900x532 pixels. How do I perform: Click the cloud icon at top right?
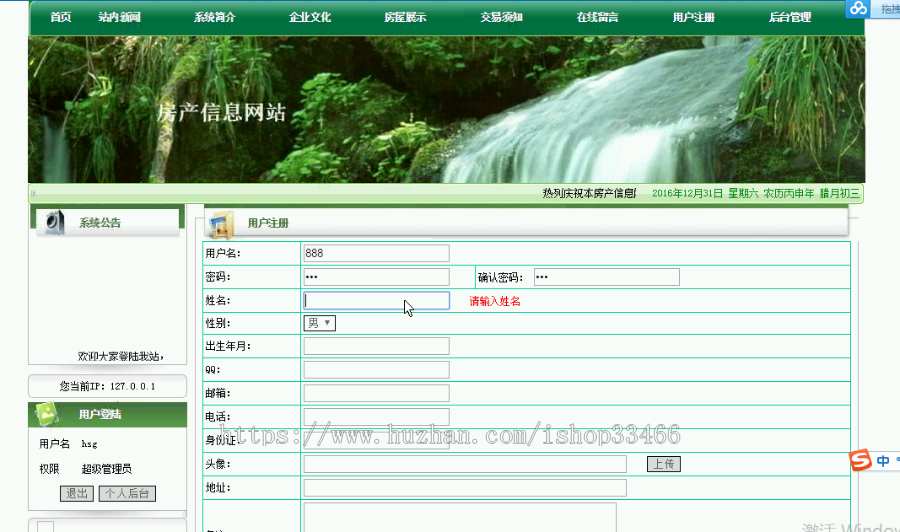click(x=858, y=8)
